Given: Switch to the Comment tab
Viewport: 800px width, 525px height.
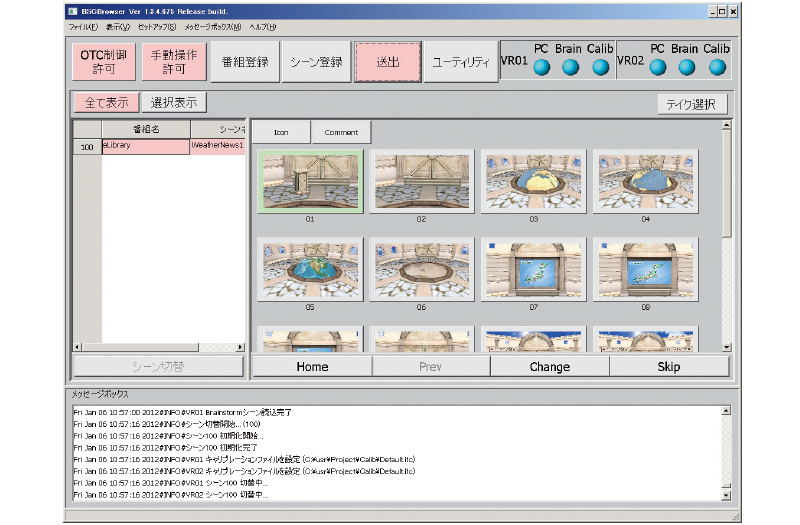Looking at the screenshot, I should [341, 132].
